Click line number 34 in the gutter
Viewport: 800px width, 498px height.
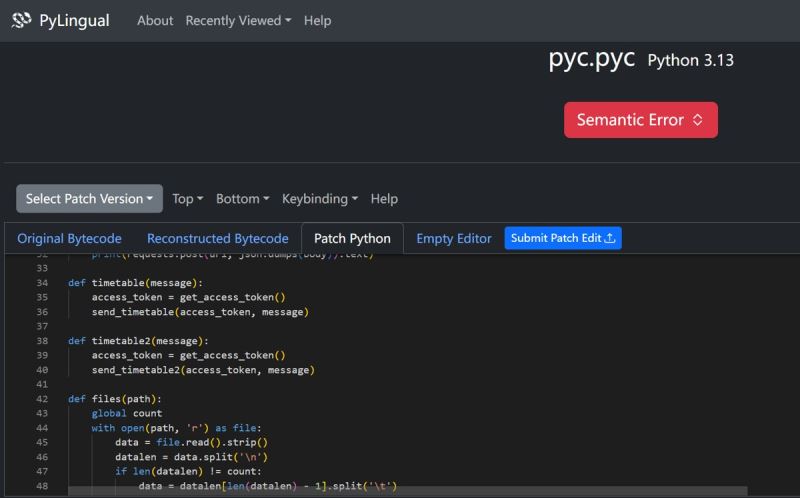[42, 283]
